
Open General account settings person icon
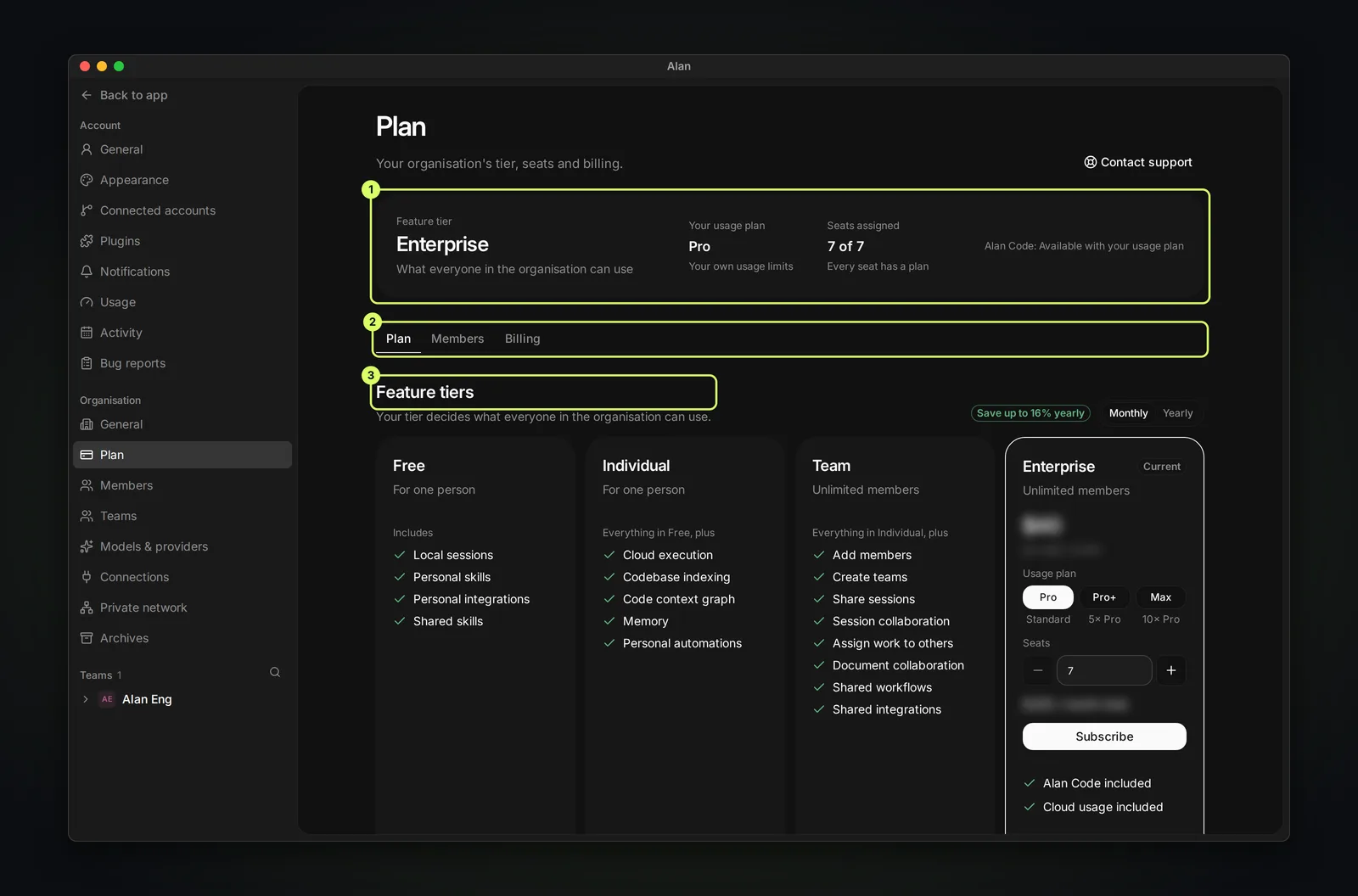[x=87, y=149]
